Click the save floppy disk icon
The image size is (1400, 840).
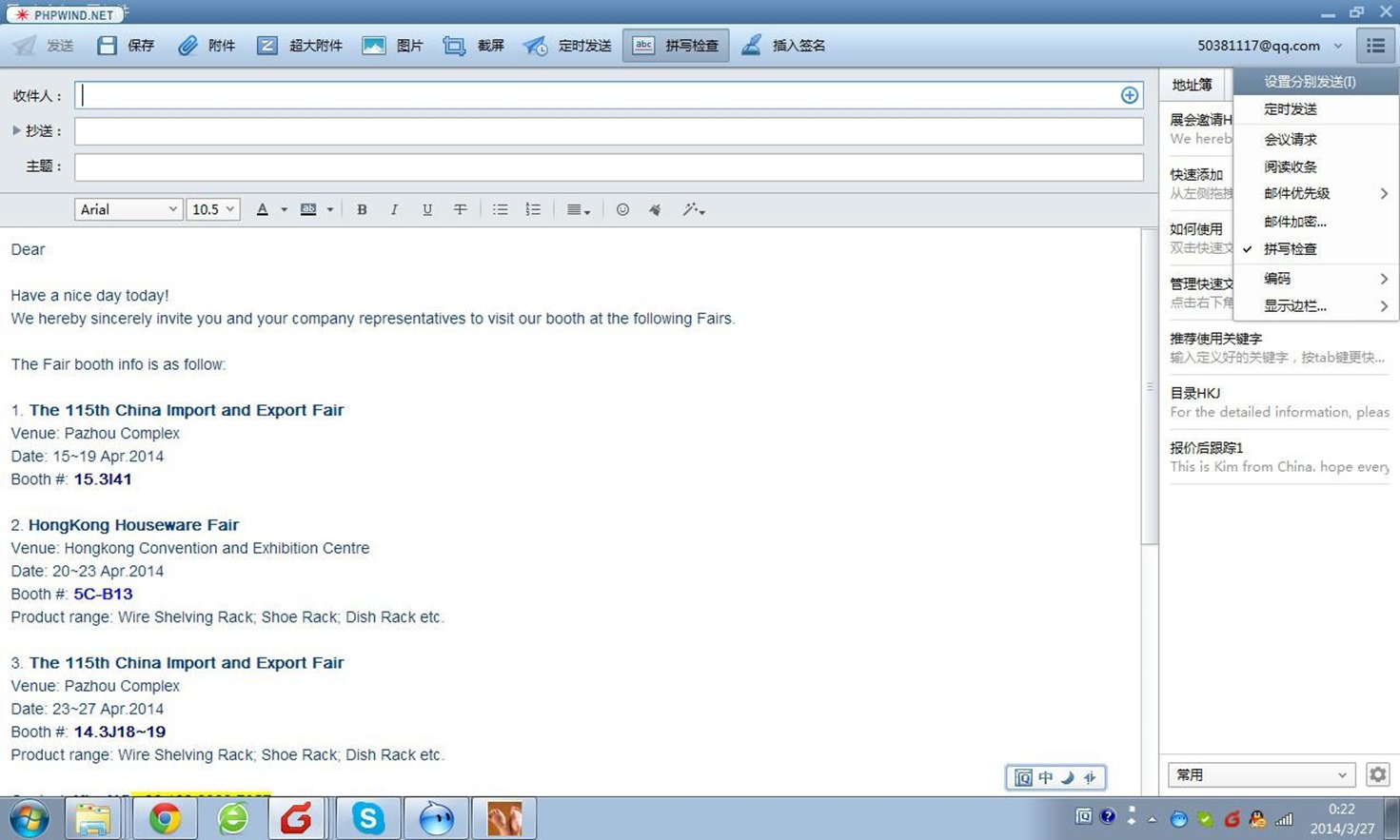[x=108, y=46]
